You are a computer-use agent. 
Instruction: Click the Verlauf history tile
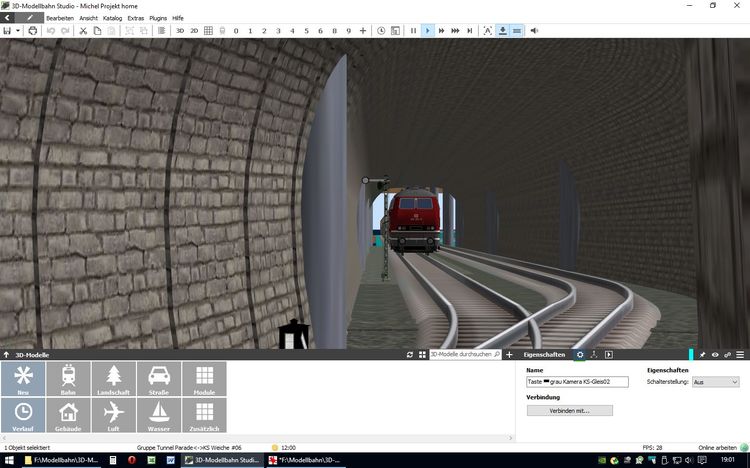tap(23, 415)
